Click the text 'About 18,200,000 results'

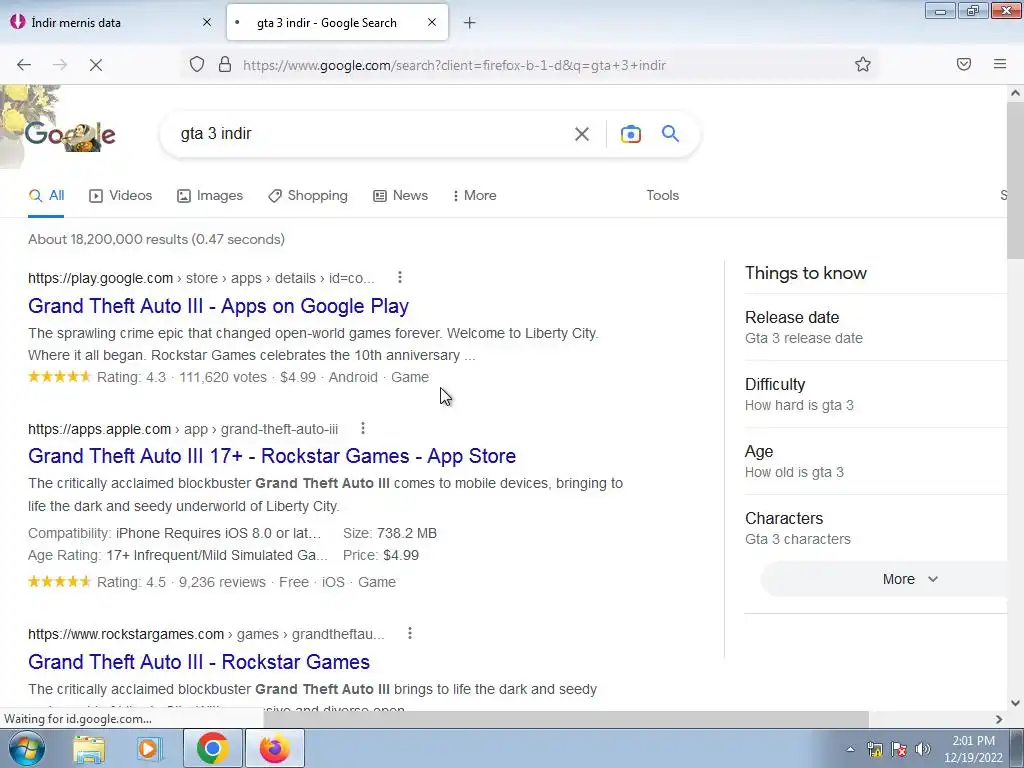tap(108, 239)
